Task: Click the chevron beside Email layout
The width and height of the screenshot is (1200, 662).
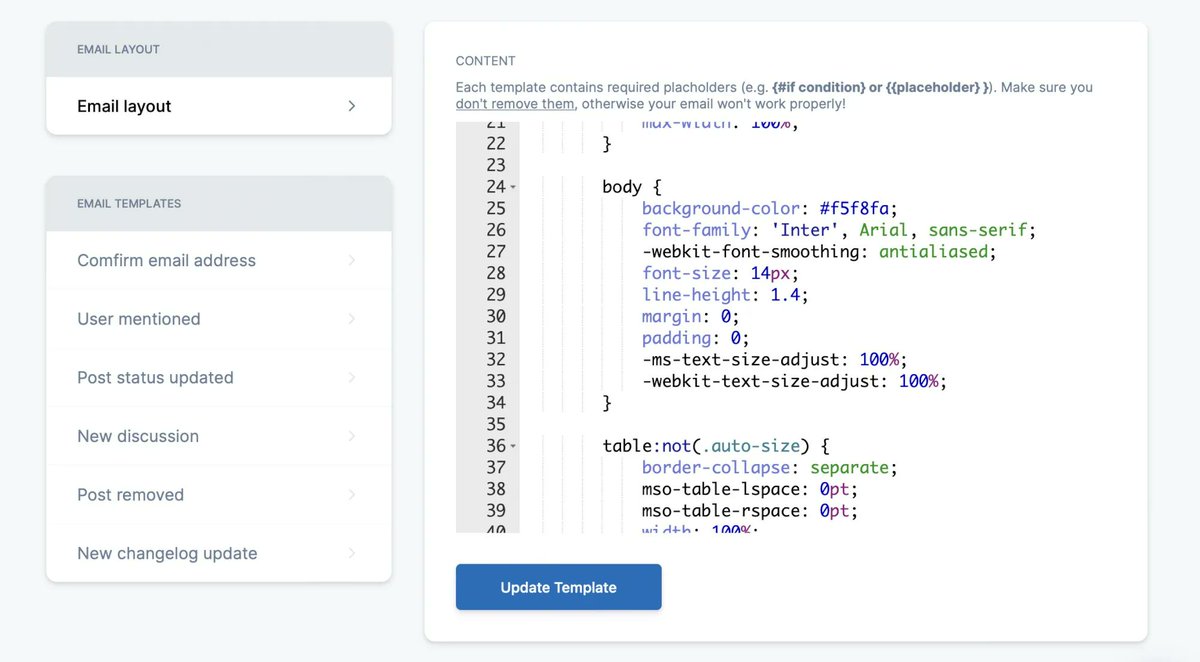Action: point(352,106)
